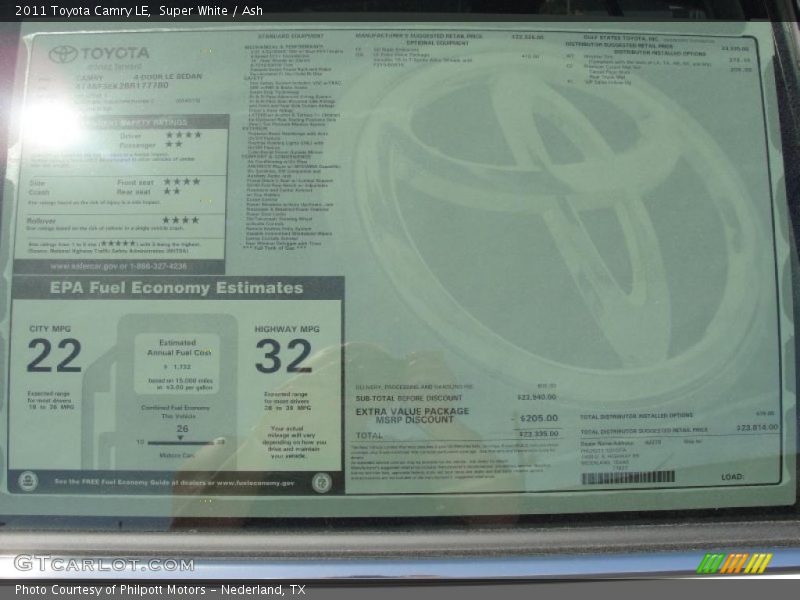Click the city MPG value 22
This screenshot has height=600, width=800.
pyautogui.click(x=54, y=356)
